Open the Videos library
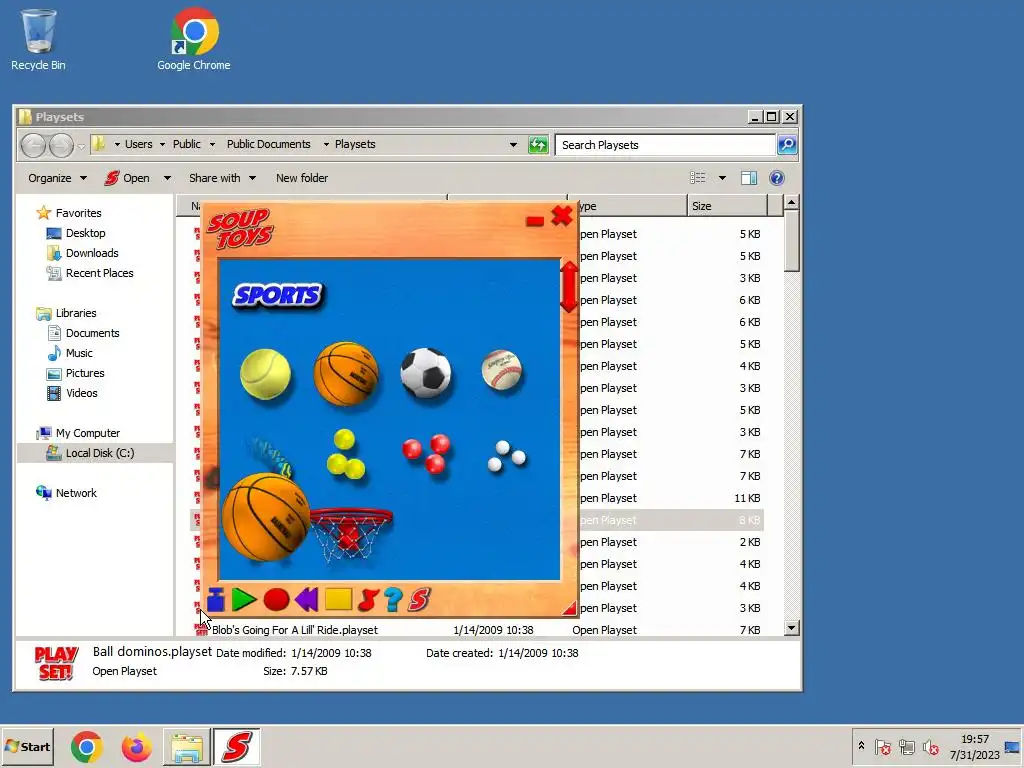Viewport: 1024px width, 768px height. click(82, 393)
